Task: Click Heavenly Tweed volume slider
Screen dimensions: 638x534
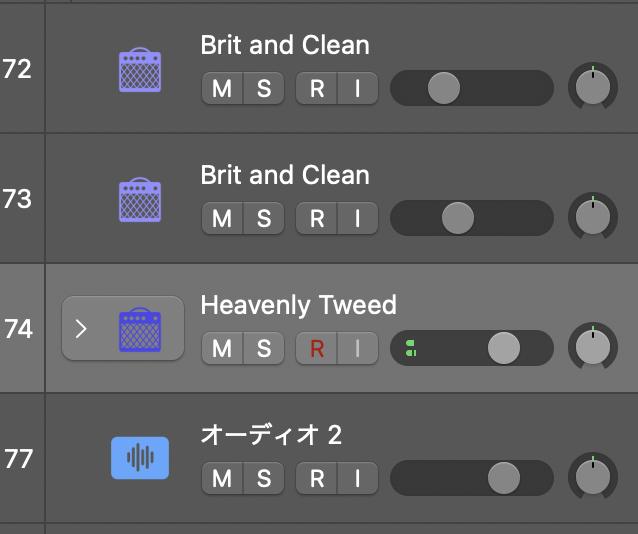Action: [x=503, y=348]
